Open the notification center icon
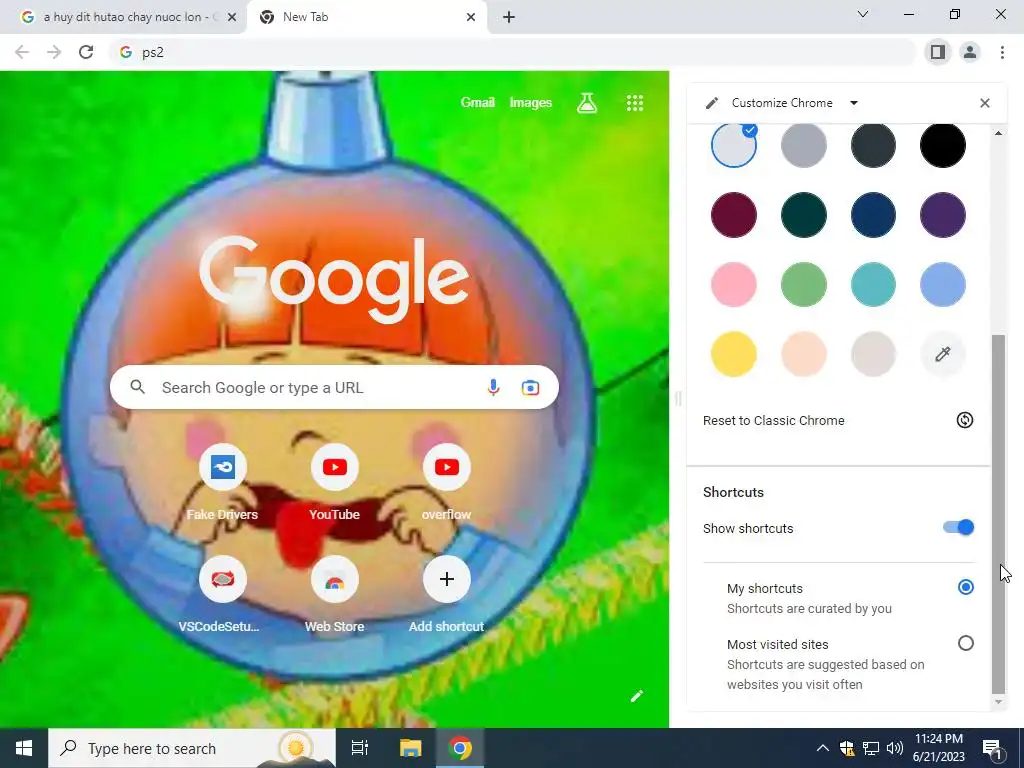Viewport: 1024px width, 768px height. [993, 749]
